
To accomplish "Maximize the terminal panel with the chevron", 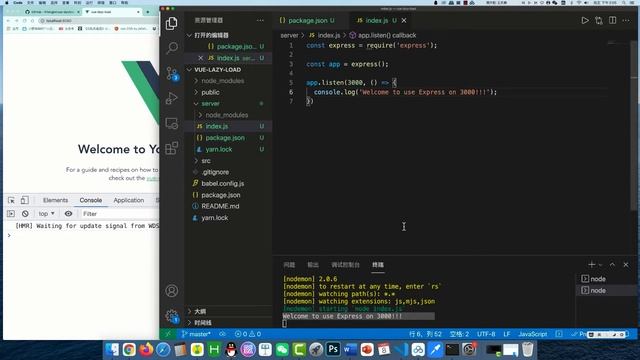I will (x=612, y=264).
